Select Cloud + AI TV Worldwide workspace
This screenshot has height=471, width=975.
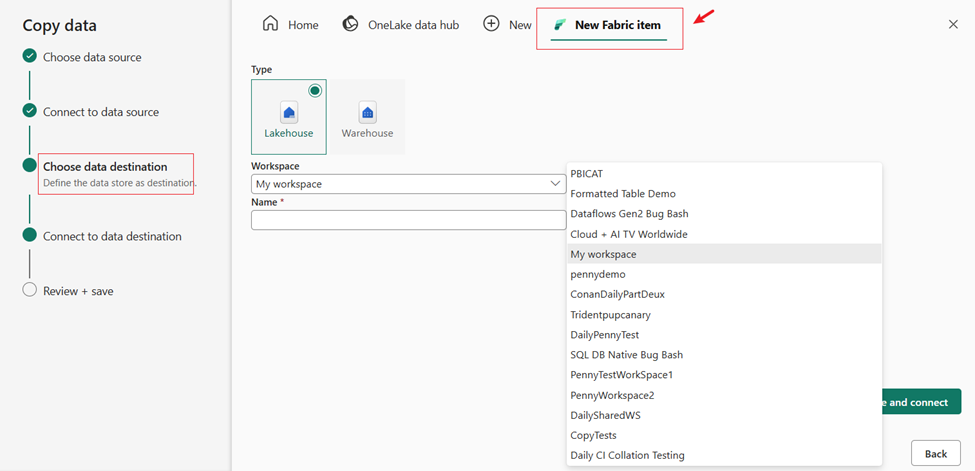[x=724, y=234]
